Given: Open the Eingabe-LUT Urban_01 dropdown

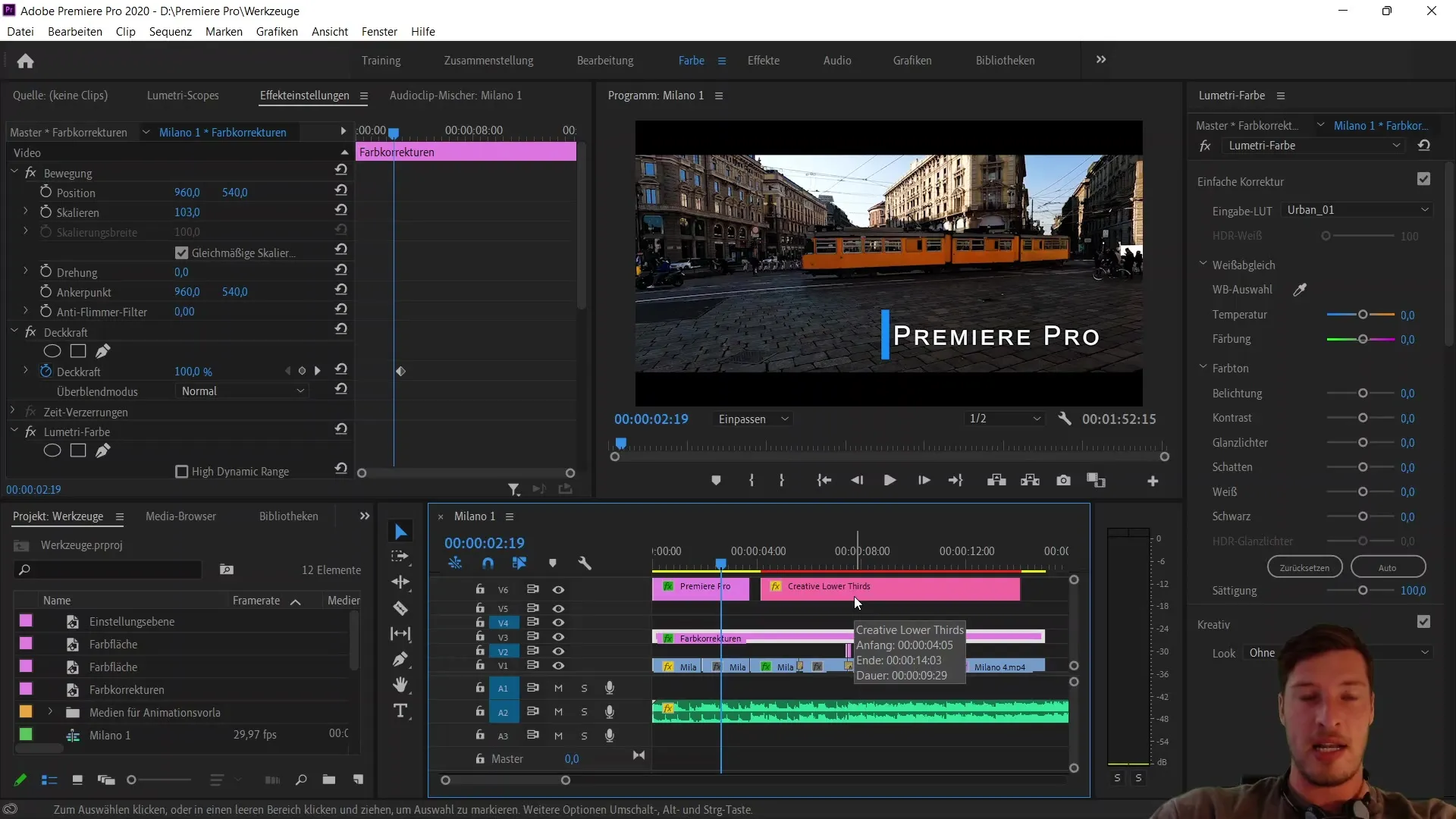Looking at the screenshot, I should coord(1355,210).
